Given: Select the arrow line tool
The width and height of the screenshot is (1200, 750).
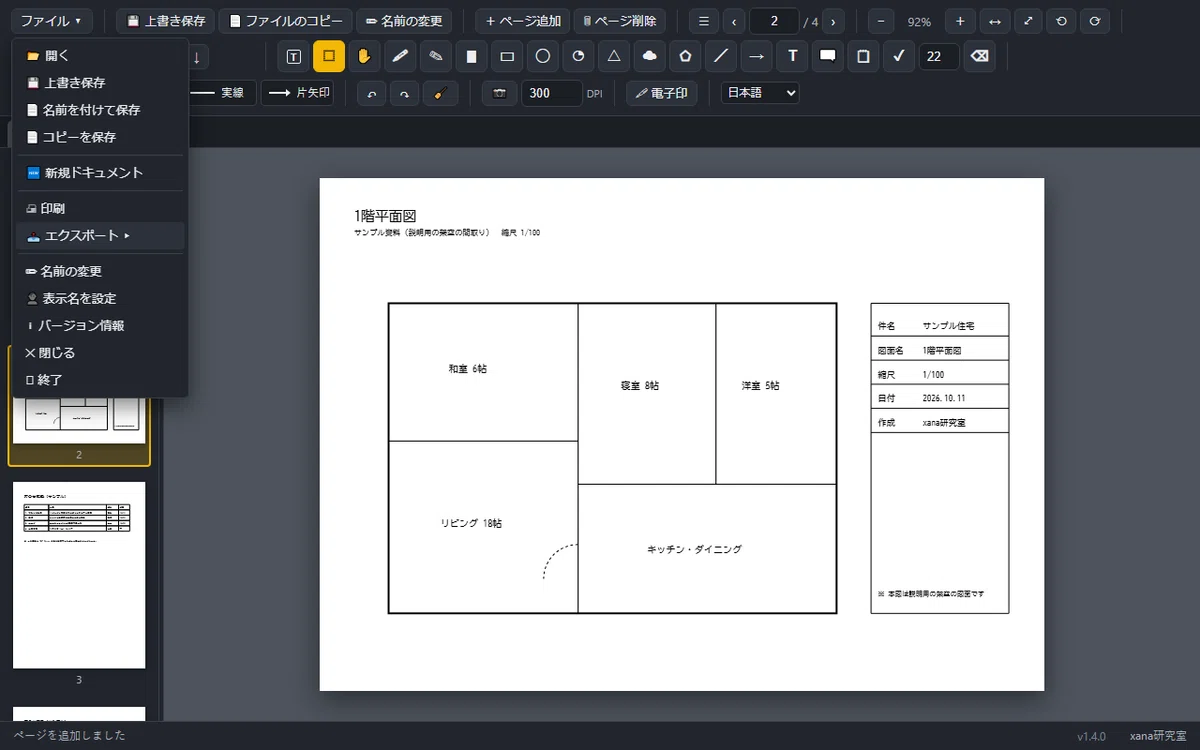Looking at the screenshot, I should coord(757,57).
